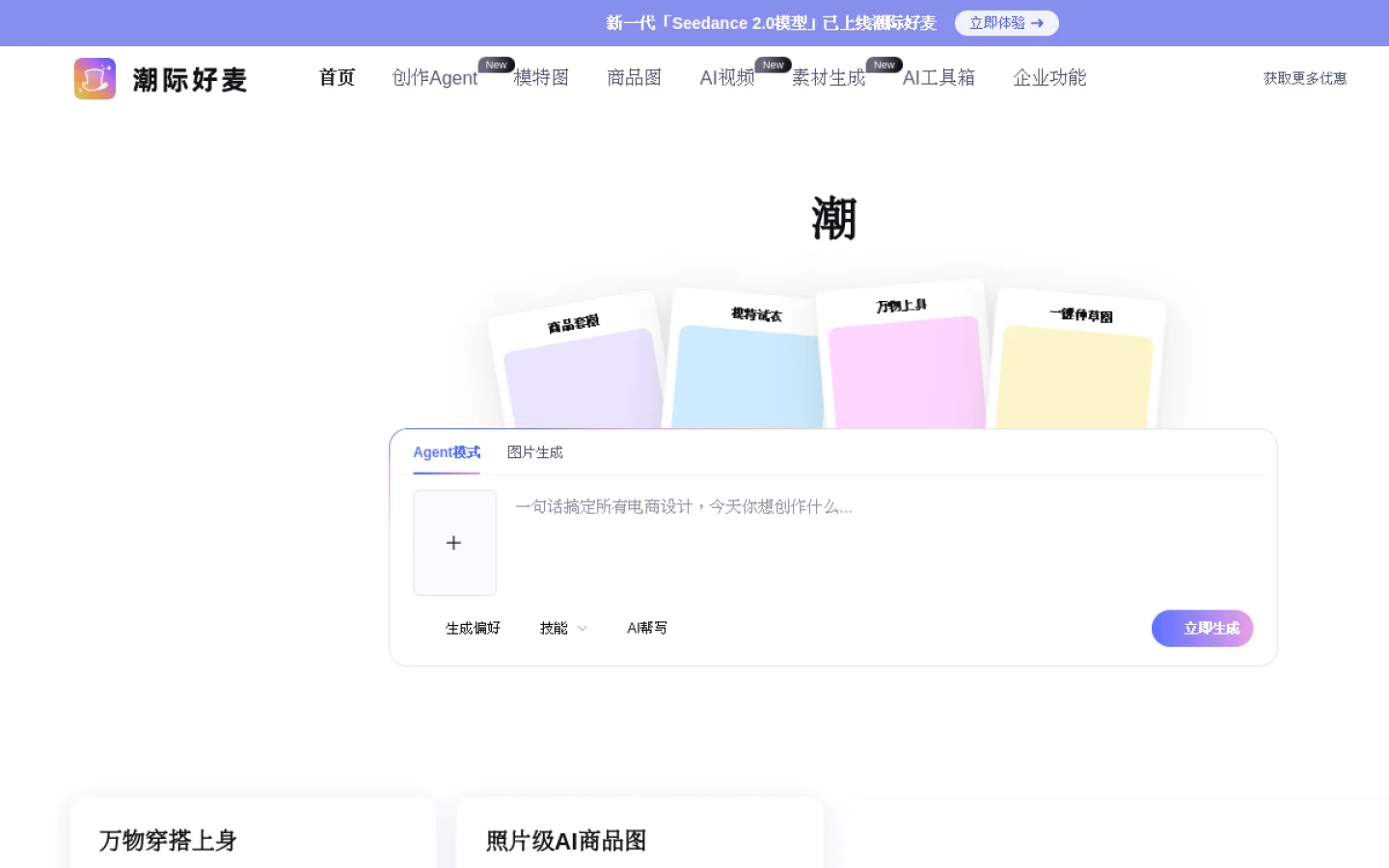Open the AI工具箱 menu item
This screenshot has width=1389, height=868.
click(939, 77)
